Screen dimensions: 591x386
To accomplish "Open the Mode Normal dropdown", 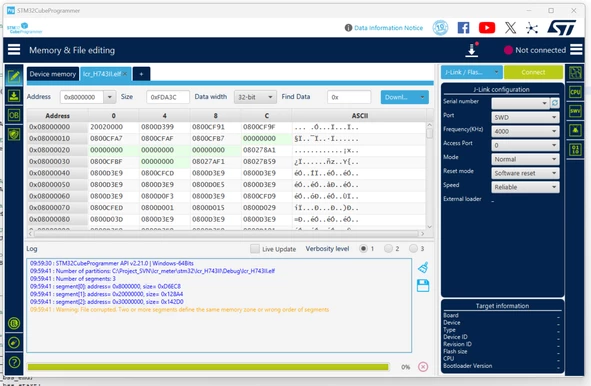I will pyautogui.click(x=525, y=159).
